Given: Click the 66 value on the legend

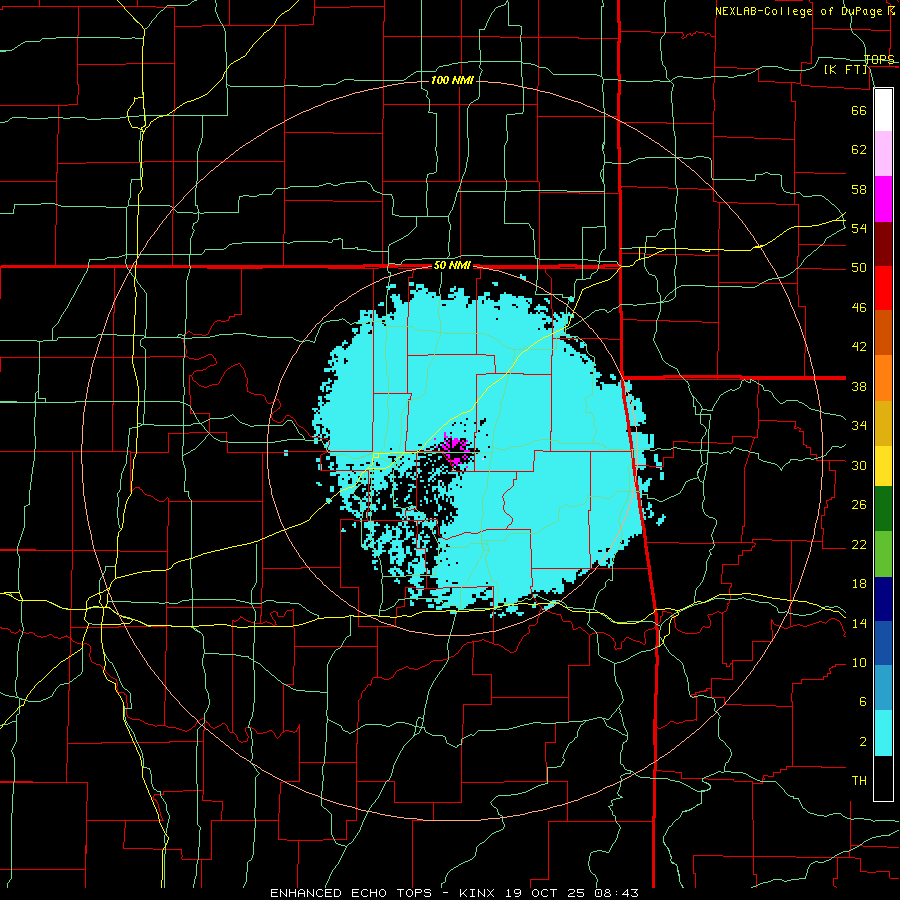Looking at the screenshot, I should pyautogui.click(x=859, y=111).
